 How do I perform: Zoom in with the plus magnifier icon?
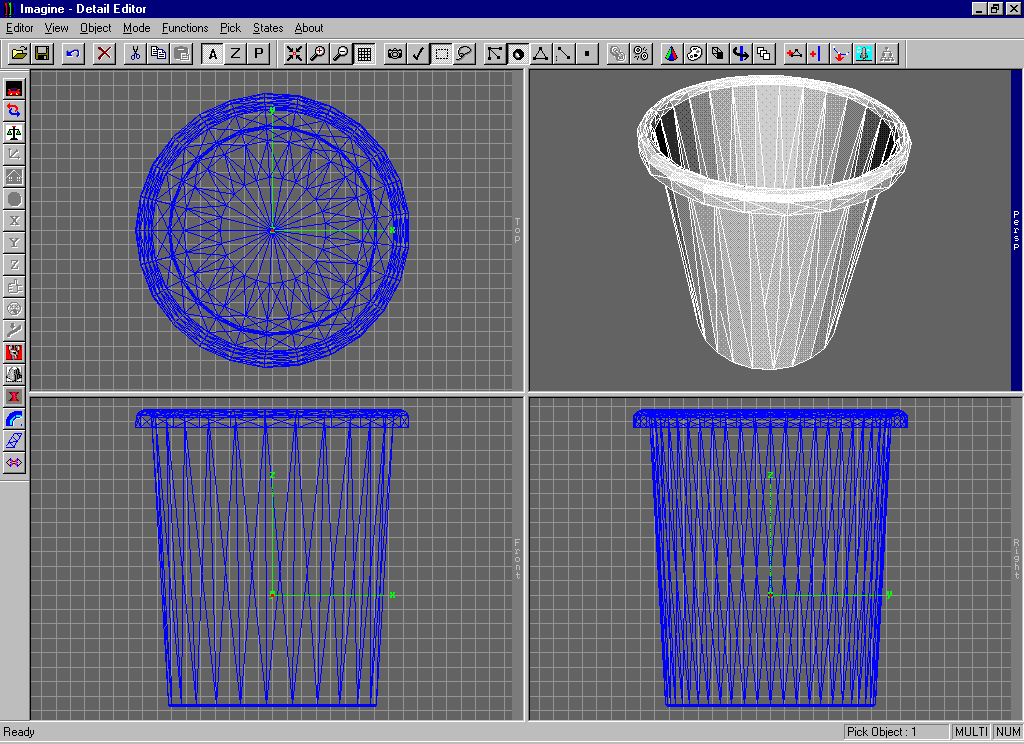click(318, 54)
